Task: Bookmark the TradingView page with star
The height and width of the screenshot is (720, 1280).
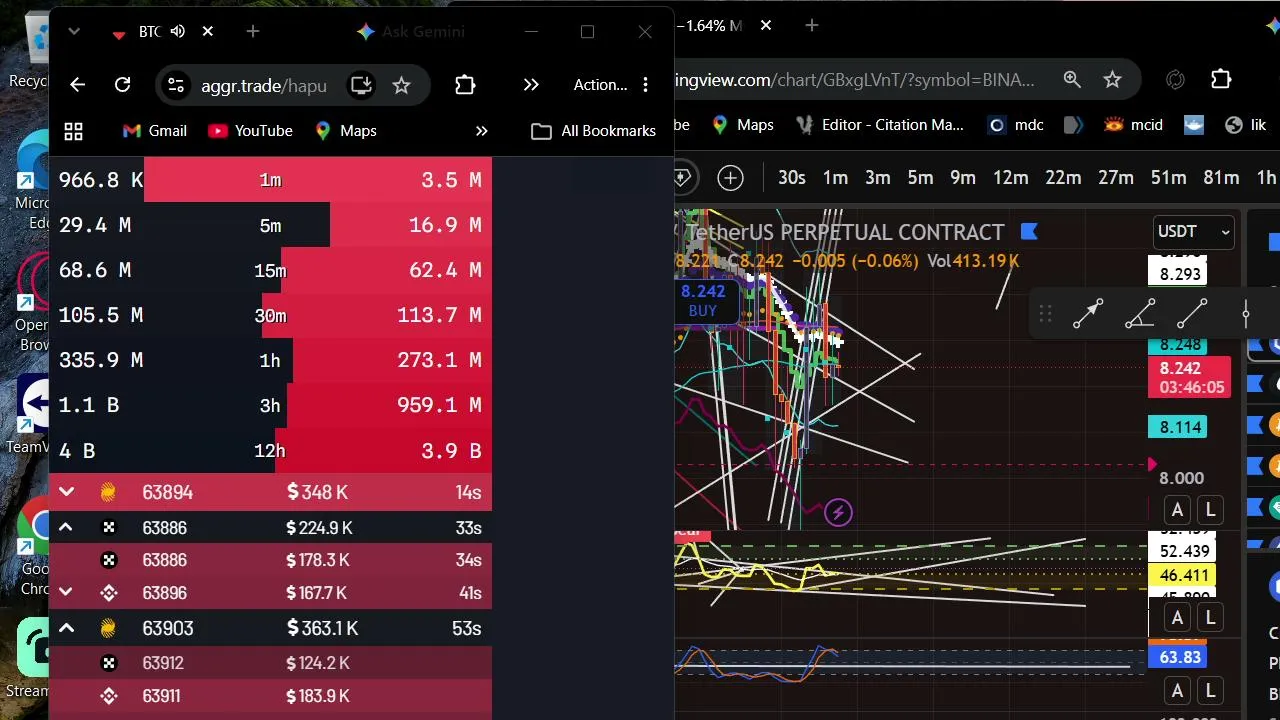Action: tap(1112, 80)
